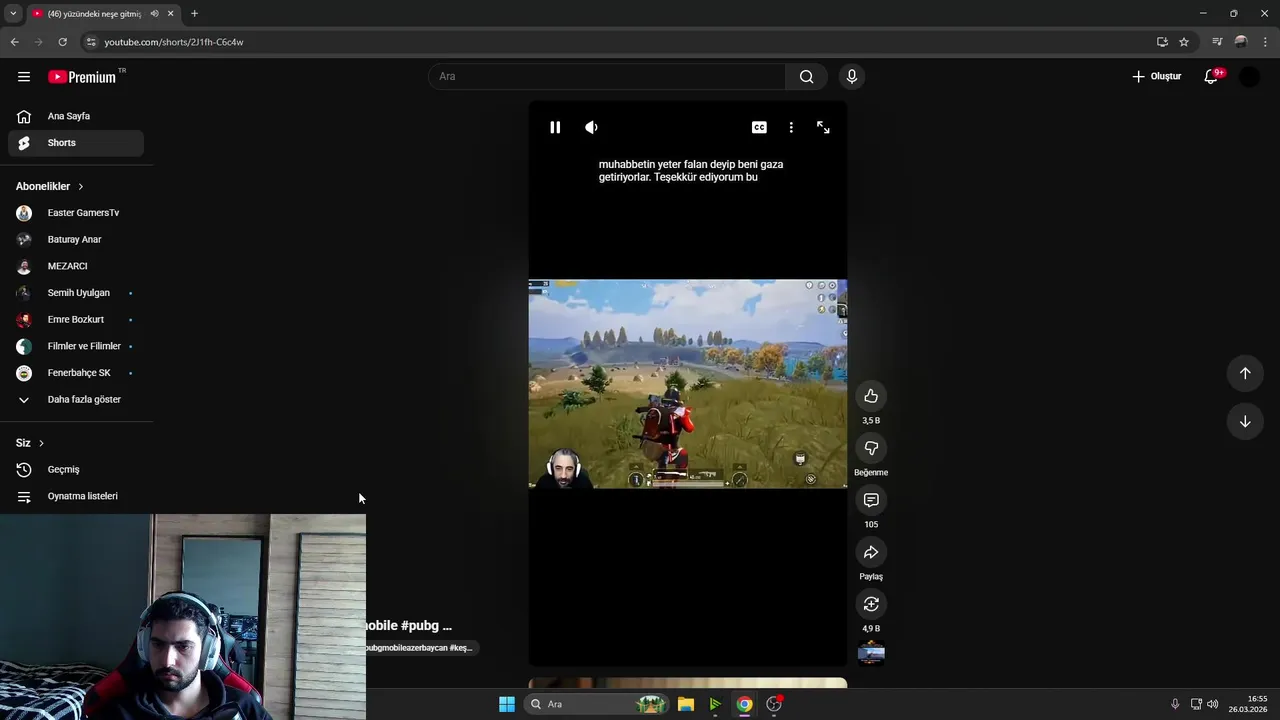Open Google Chrome taskbar icon
Image resolution: width=1280 pixels, height=720 pixels.
(x=744, y=704)
